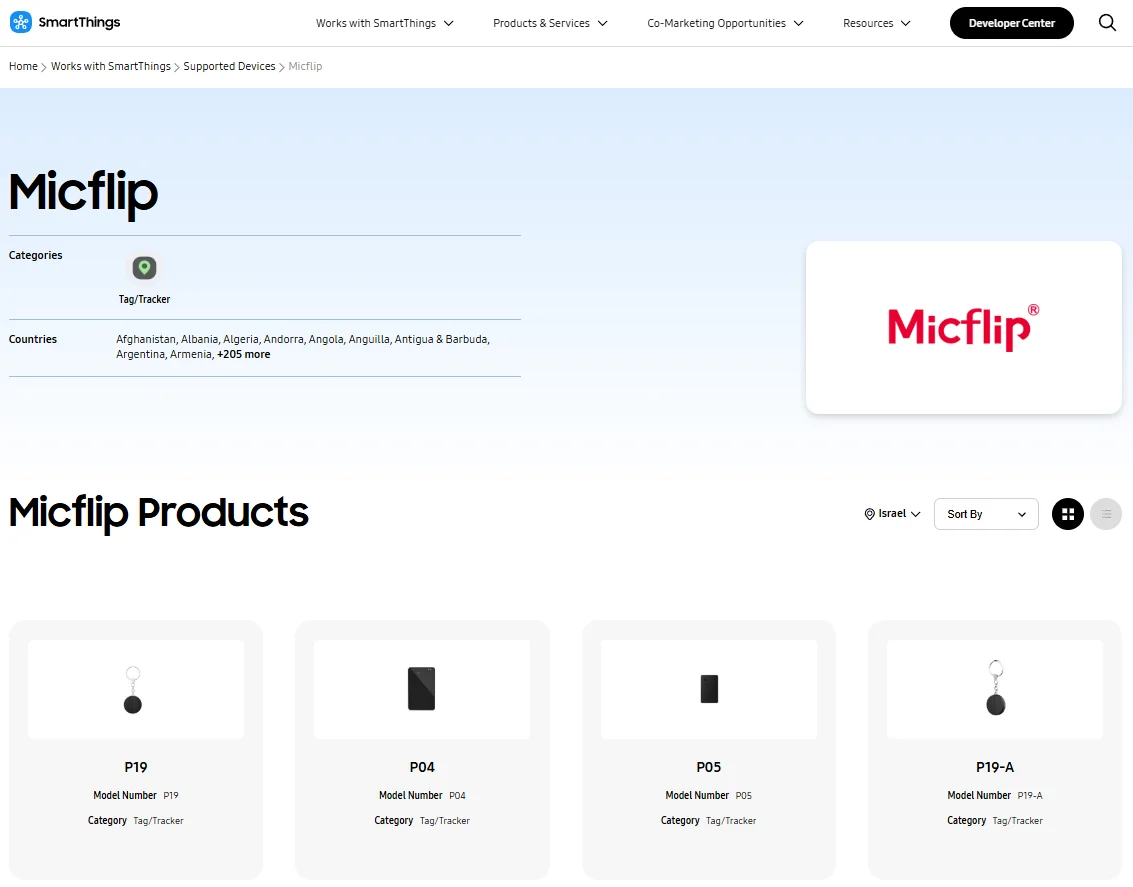Select the P19 product title
Image resolution: width=1133 pixels, height=887 pixels.
(136, 767)
